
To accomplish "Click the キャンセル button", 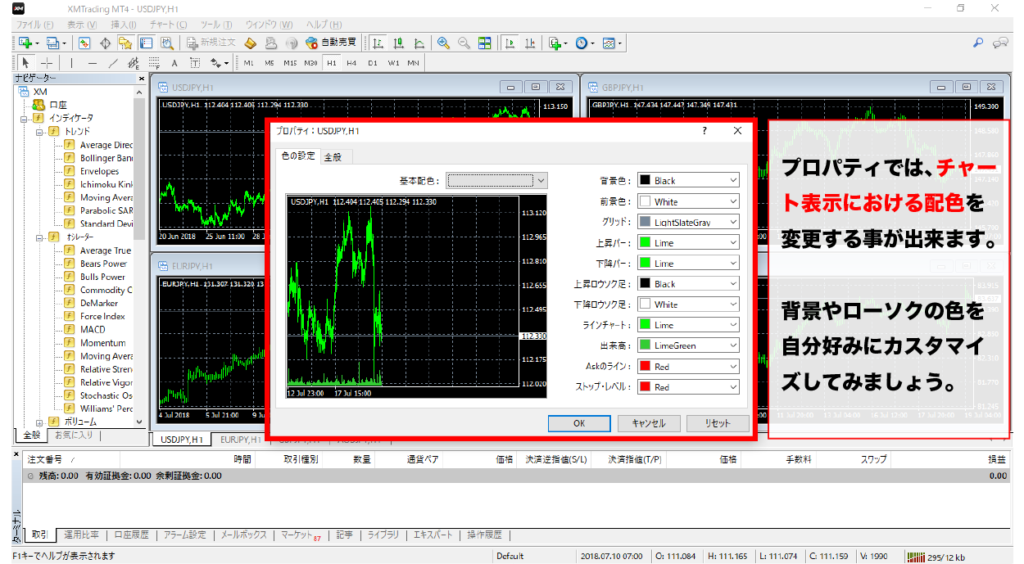I will (648, 423).
